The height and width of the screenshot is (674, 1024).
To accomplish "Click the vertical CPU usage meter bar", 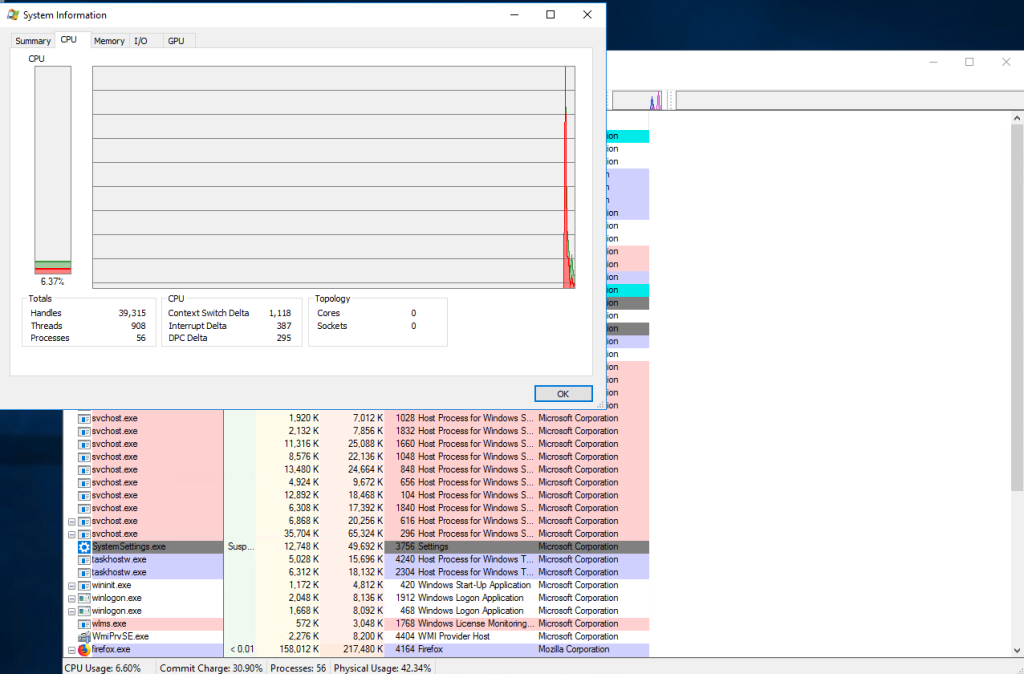I will click(x=53, y=170).
